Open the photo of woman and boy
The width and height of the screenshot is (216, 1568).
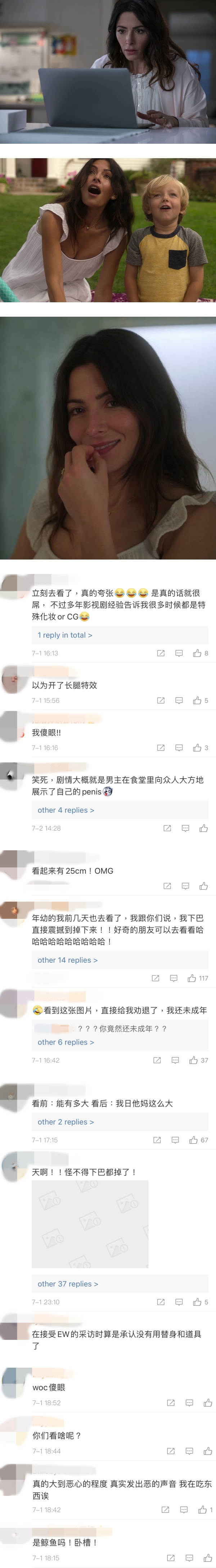click(x=108, y=230)
